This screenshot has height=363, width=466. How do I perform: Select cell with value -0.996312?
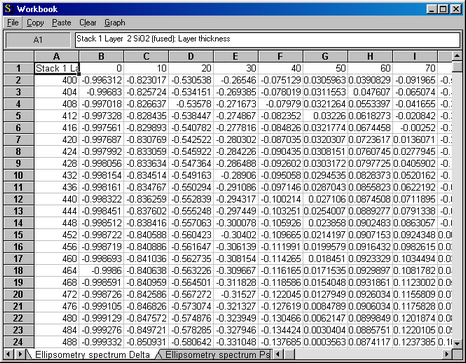click(101, 80)
